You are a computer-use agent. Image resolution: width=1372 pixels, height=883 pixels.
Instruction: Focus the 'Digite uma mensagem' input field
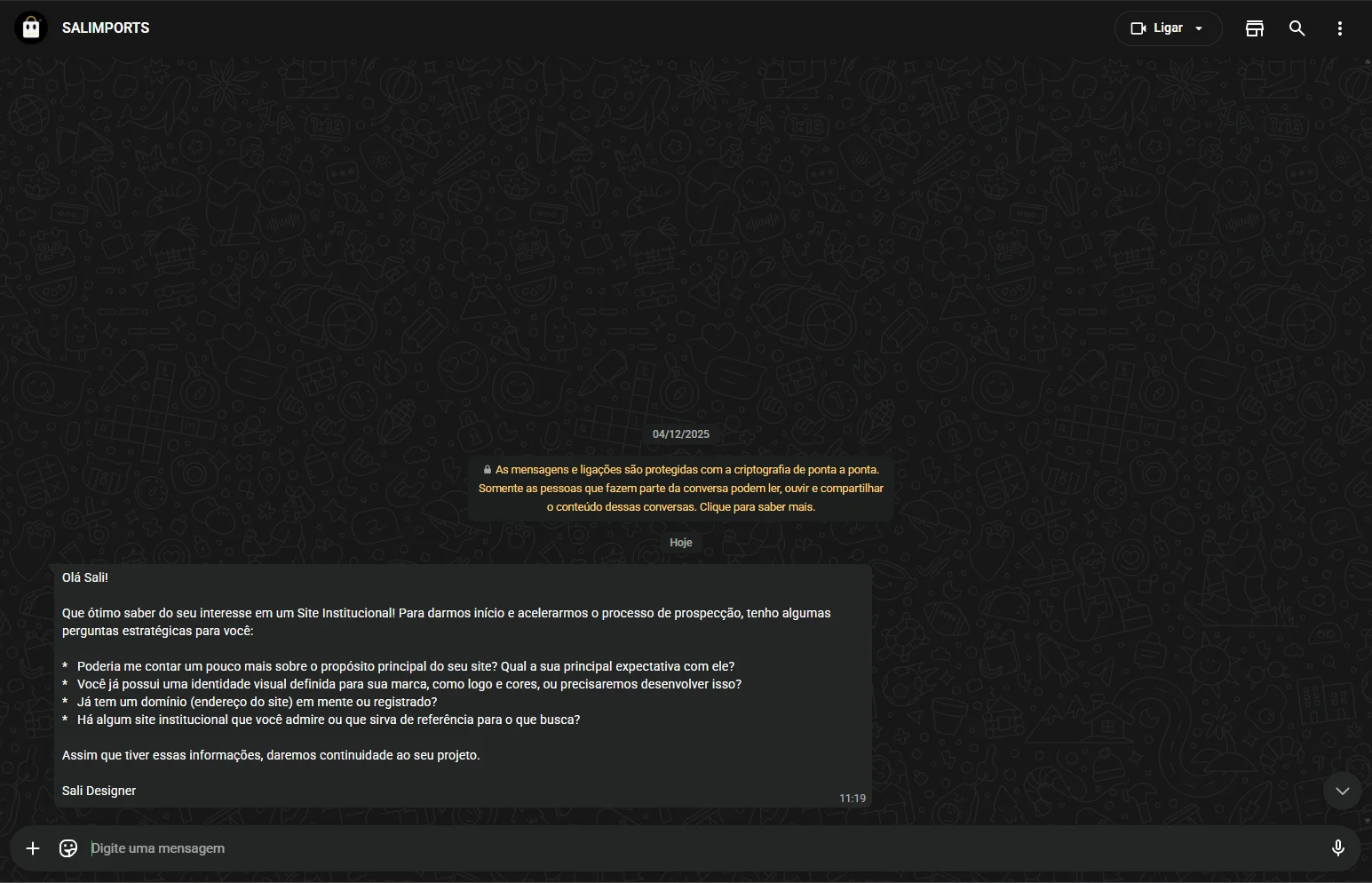[693, 849]
